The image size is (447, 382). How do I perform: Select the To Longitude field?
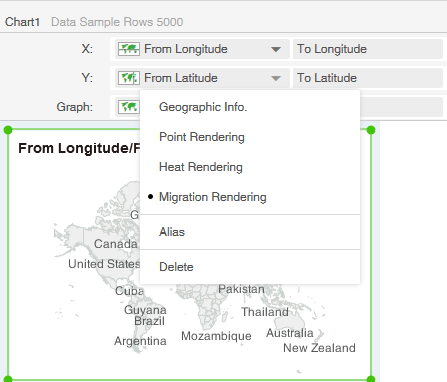(368, 49)
